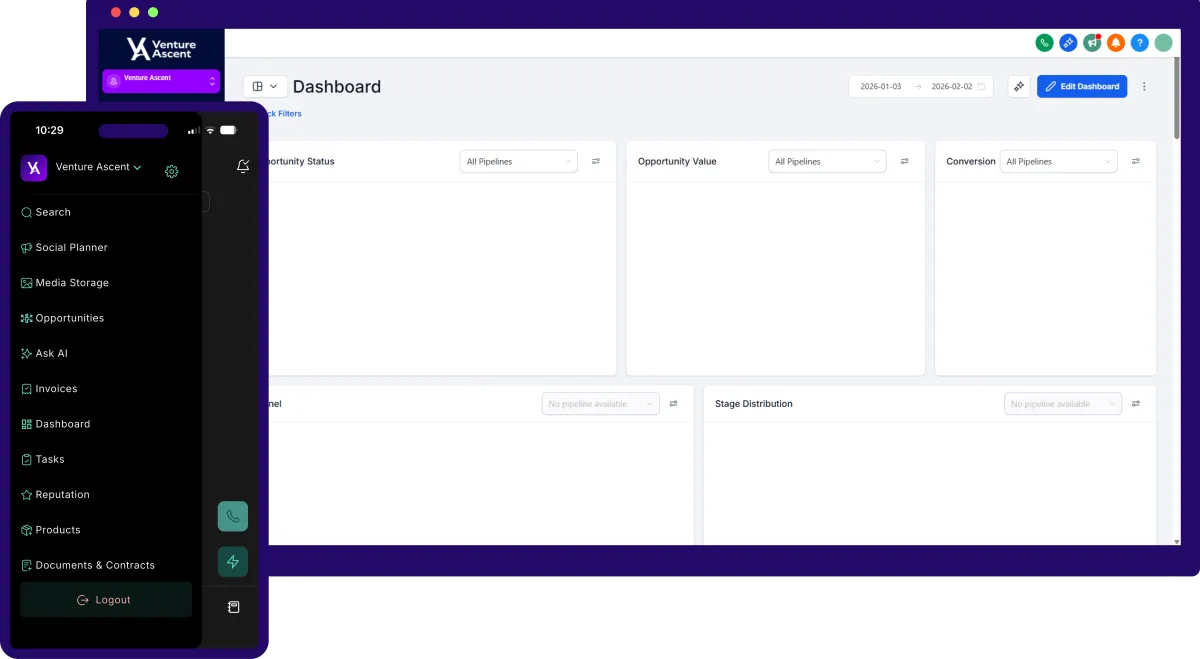
Task: Open the gear settings icon on the phone
Action: (172, 171)
